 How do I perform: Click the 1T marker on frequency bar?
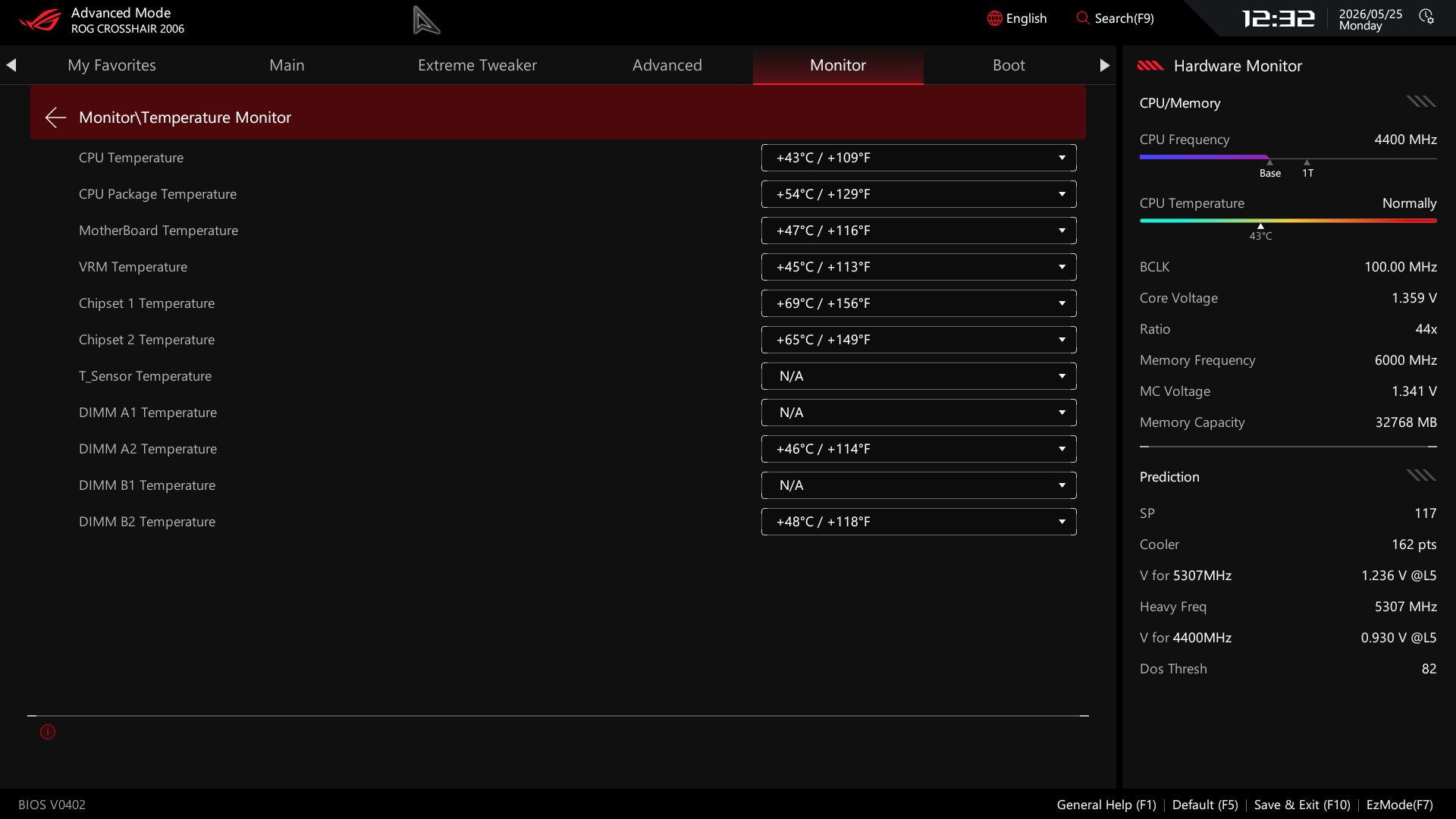[x=1307, y=170]
